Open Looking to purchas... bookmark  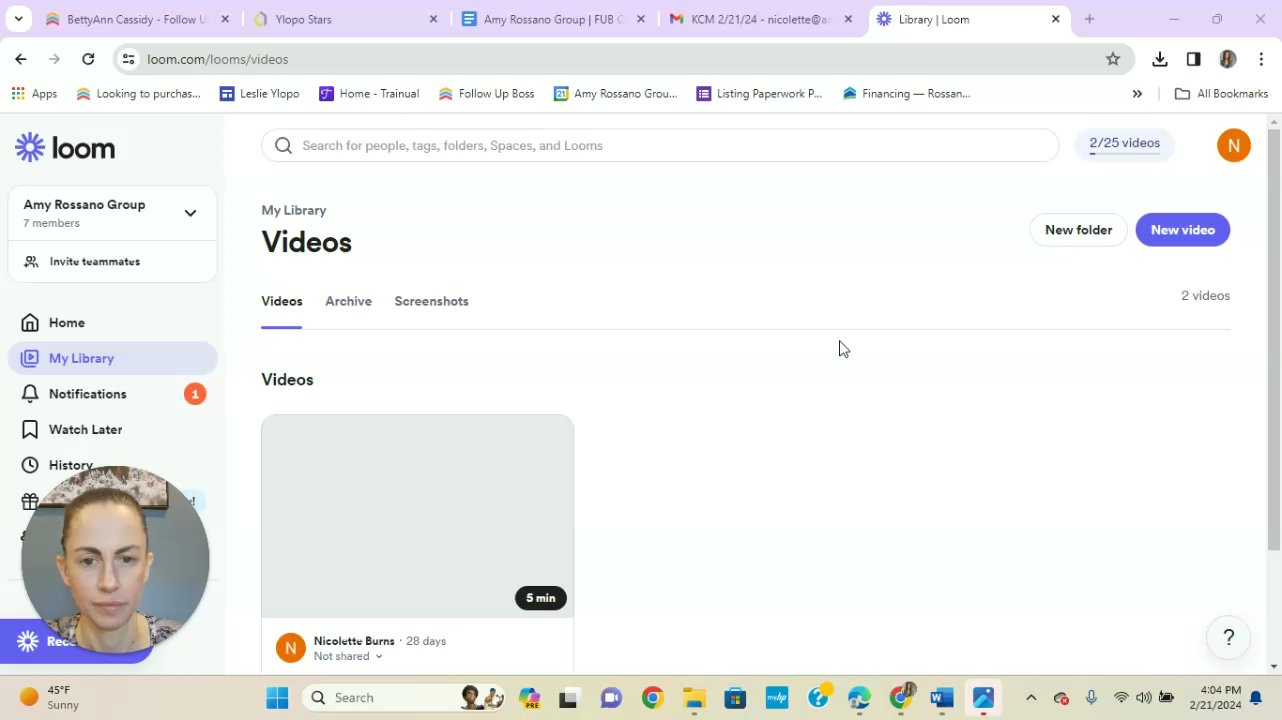click(x=138, y=93)
